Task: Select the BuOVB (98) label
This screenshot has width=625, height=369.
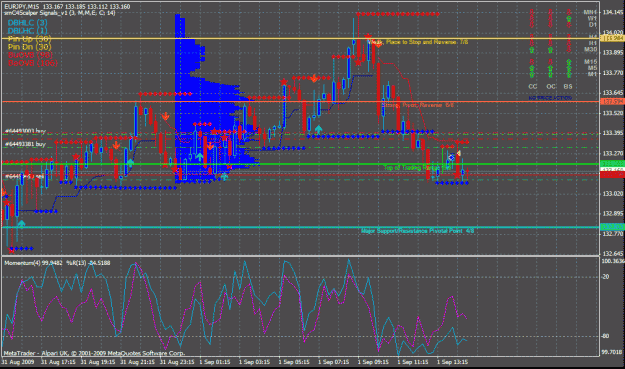Action: point(30,55)
